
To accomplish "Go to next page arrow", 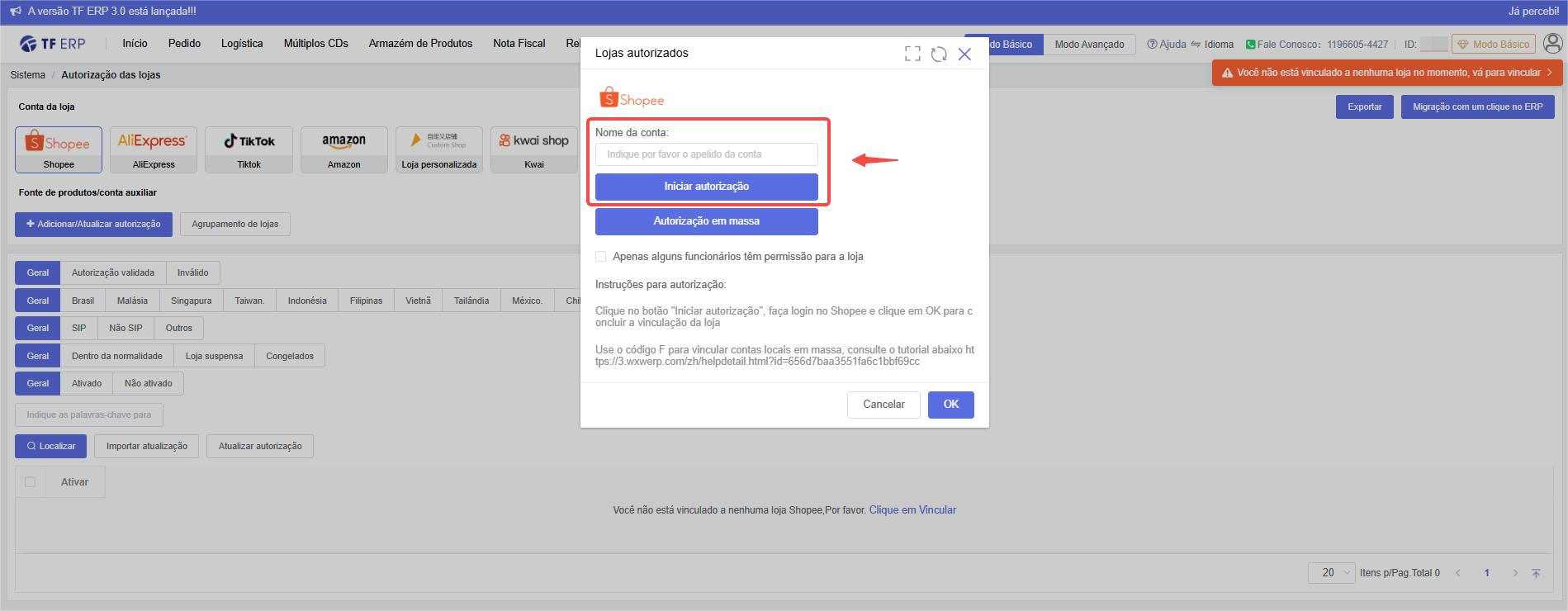I will point(1515,573).
